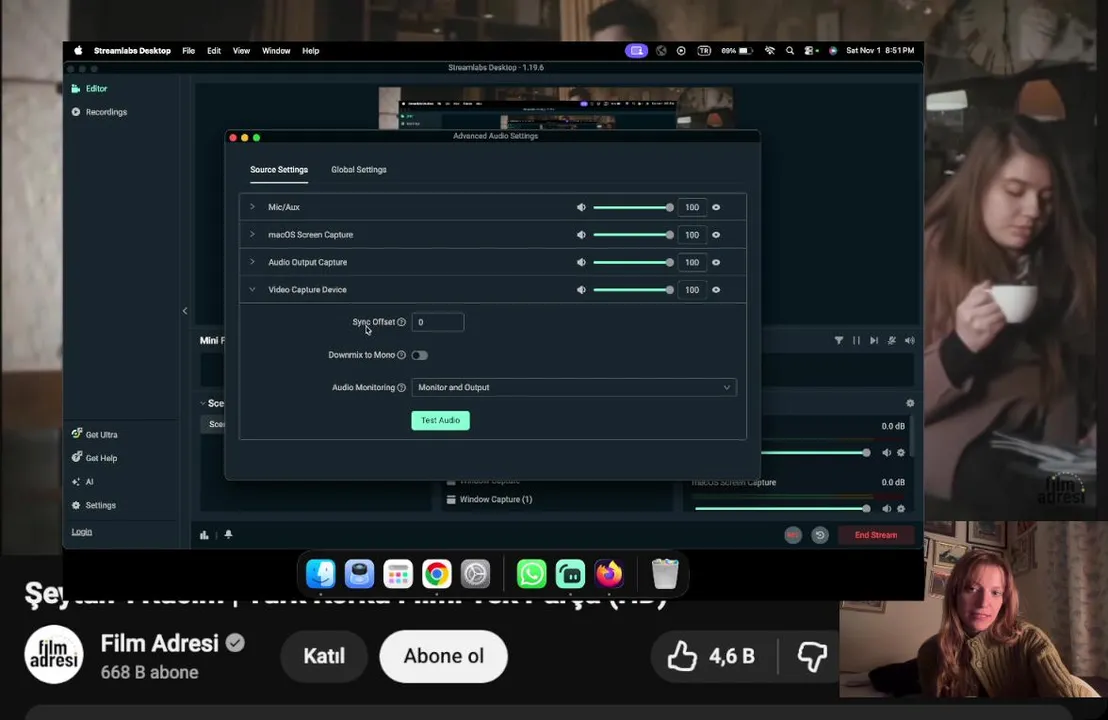Click the Sync Offset input field
The width and height of the screenshot is (1108, 720).
coord(437,322)
